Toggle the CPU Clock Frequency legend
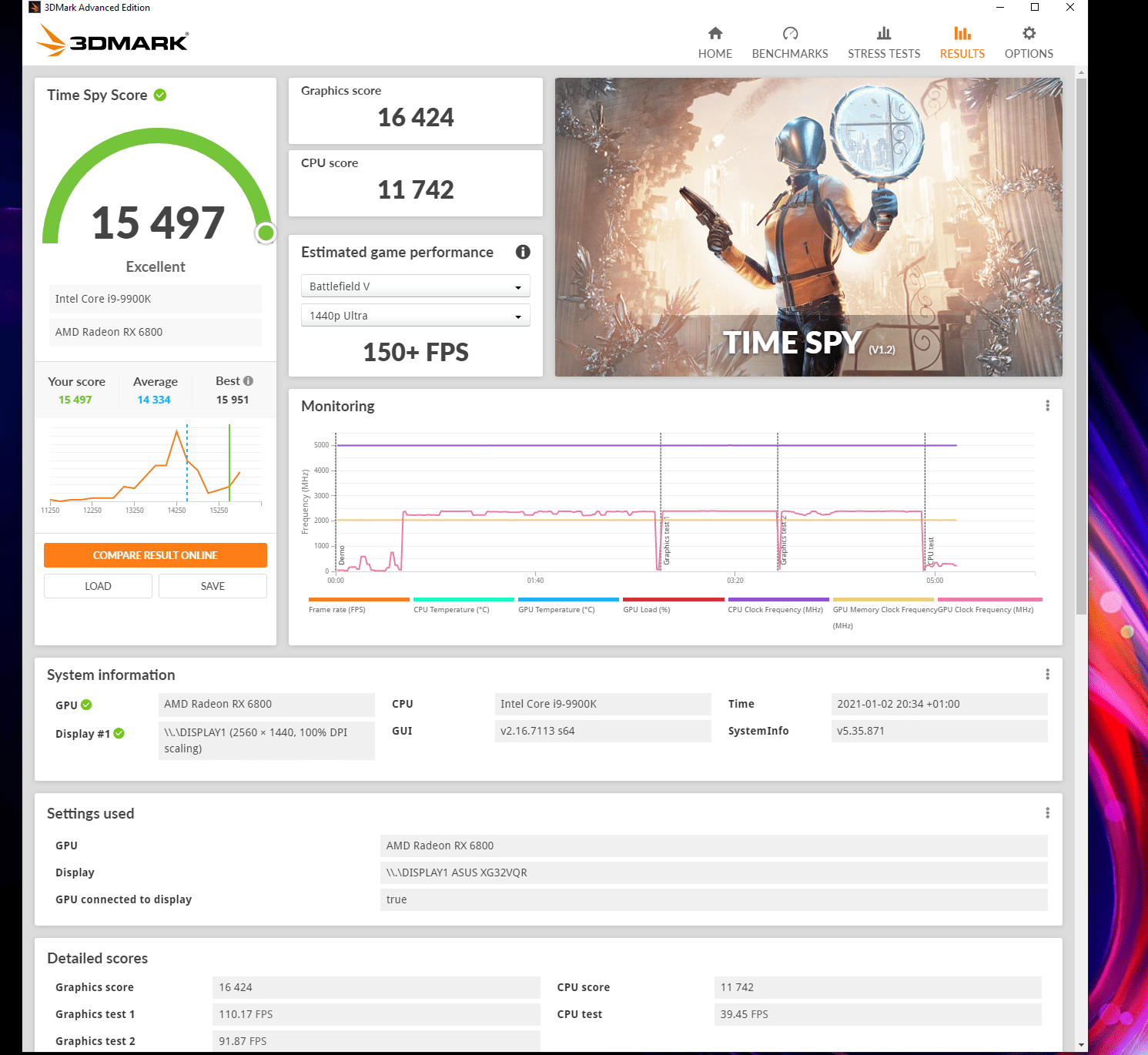The image size is (1148, 1055). tap(778, 605)
